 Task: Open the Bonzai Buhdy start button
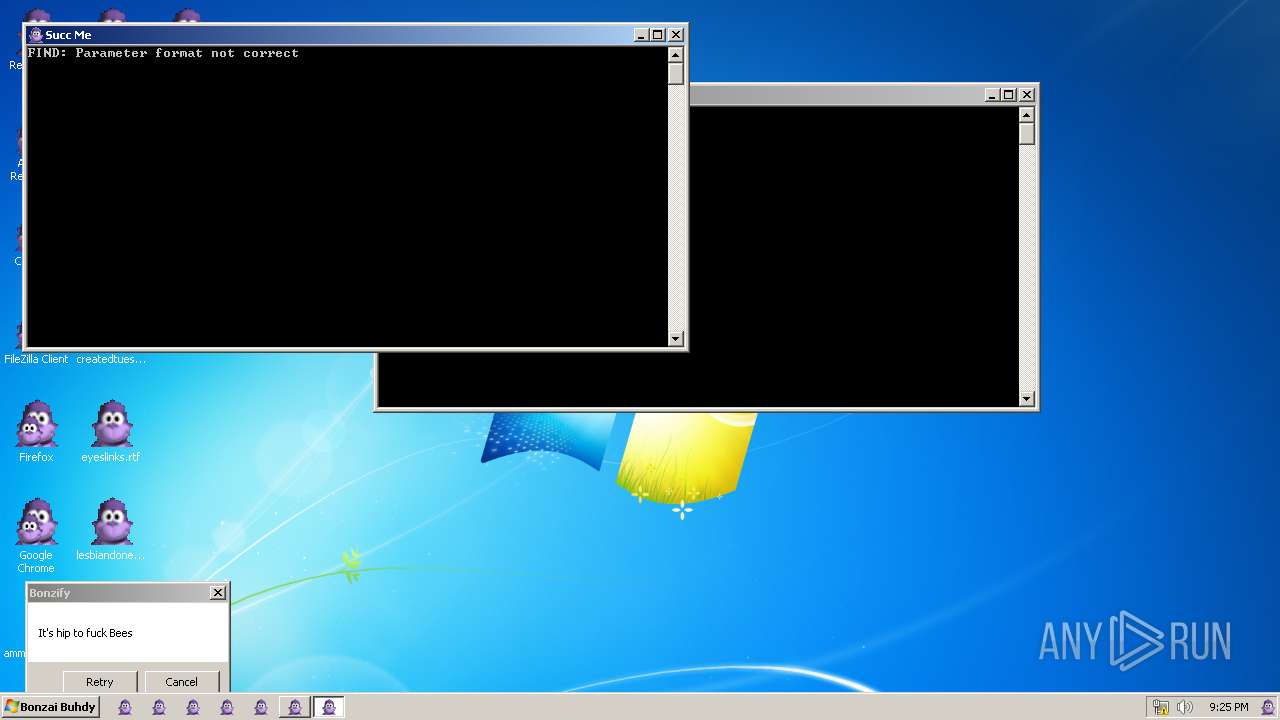click(50, 707)
